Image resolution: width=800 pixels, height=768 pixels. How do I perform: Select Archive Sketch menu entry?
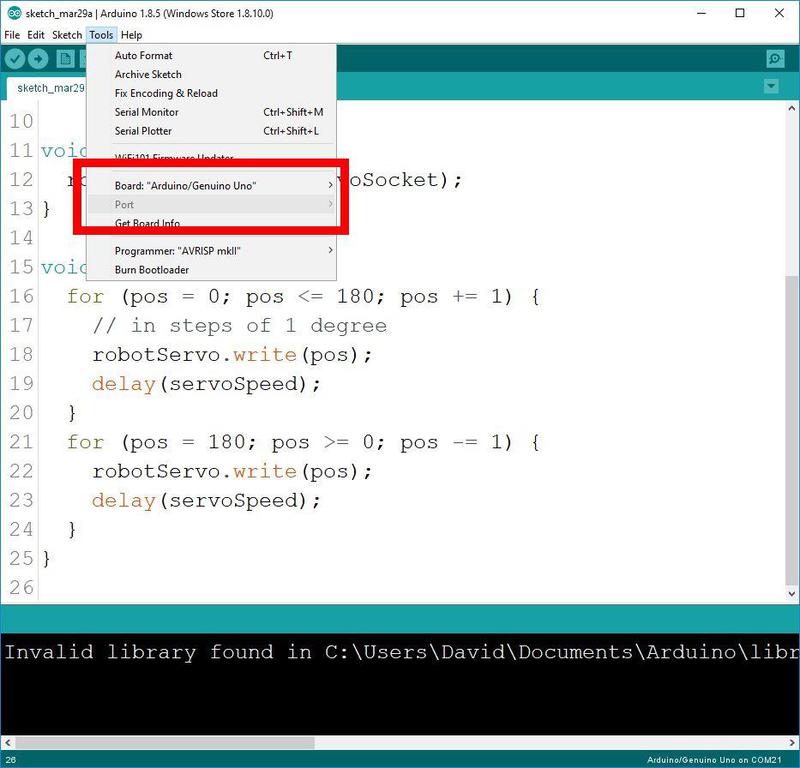[211, 74]
